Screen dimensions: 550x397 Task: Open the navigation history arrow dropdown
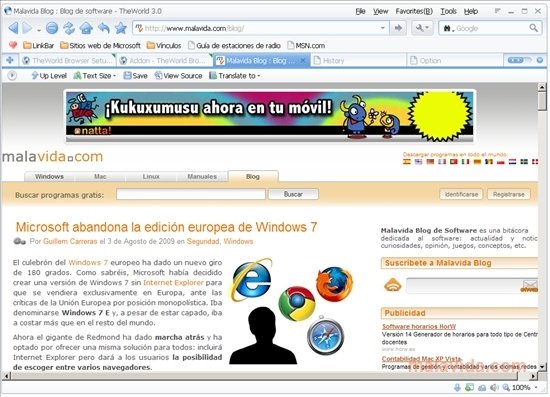(x=39, y=30)
